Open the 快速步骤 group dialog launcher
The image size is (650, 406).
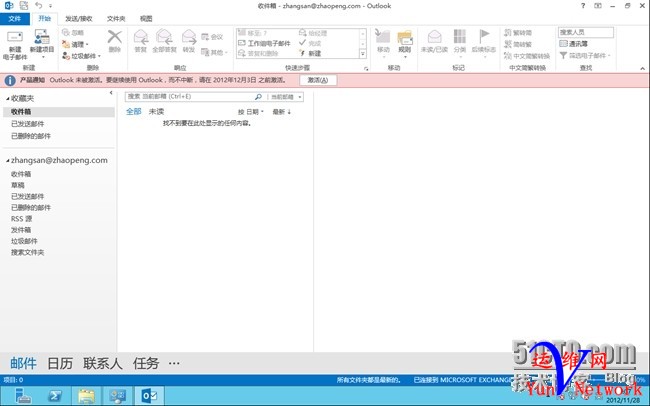(366, 69)
